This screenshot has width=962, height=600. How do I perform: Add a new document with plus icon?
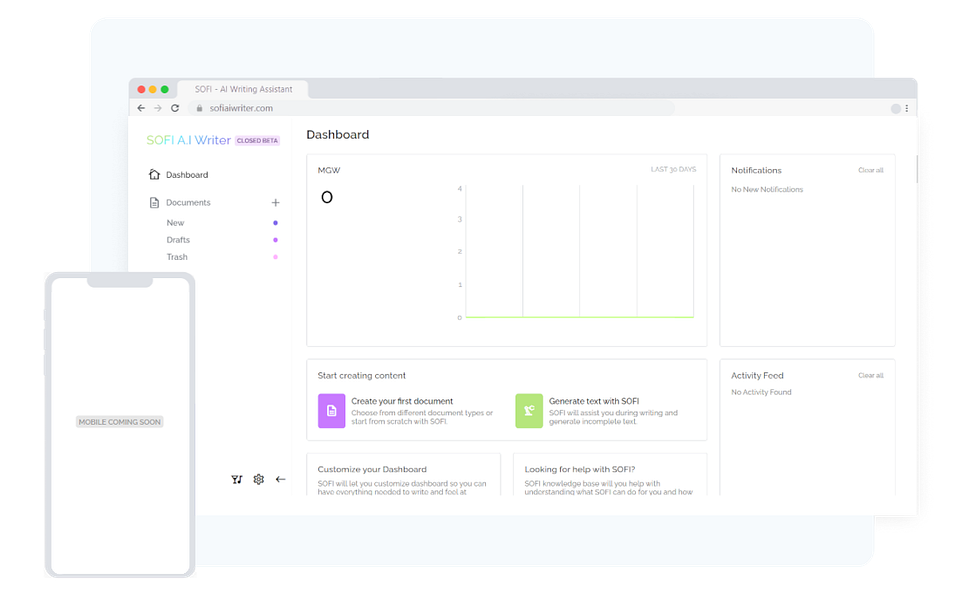coord(275,202)
